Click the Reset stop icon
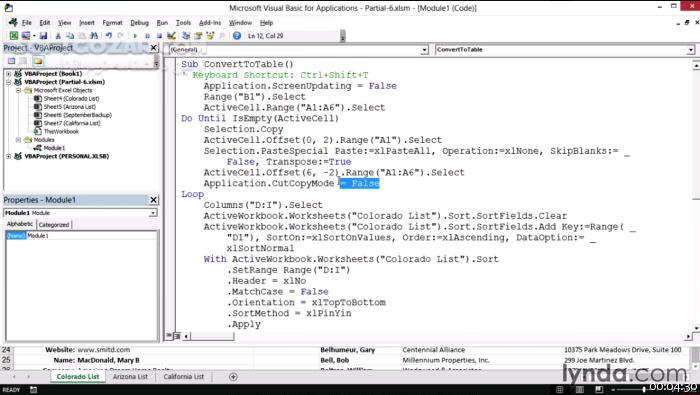This screenshot has height=395, width=700. tap(159, 36)
